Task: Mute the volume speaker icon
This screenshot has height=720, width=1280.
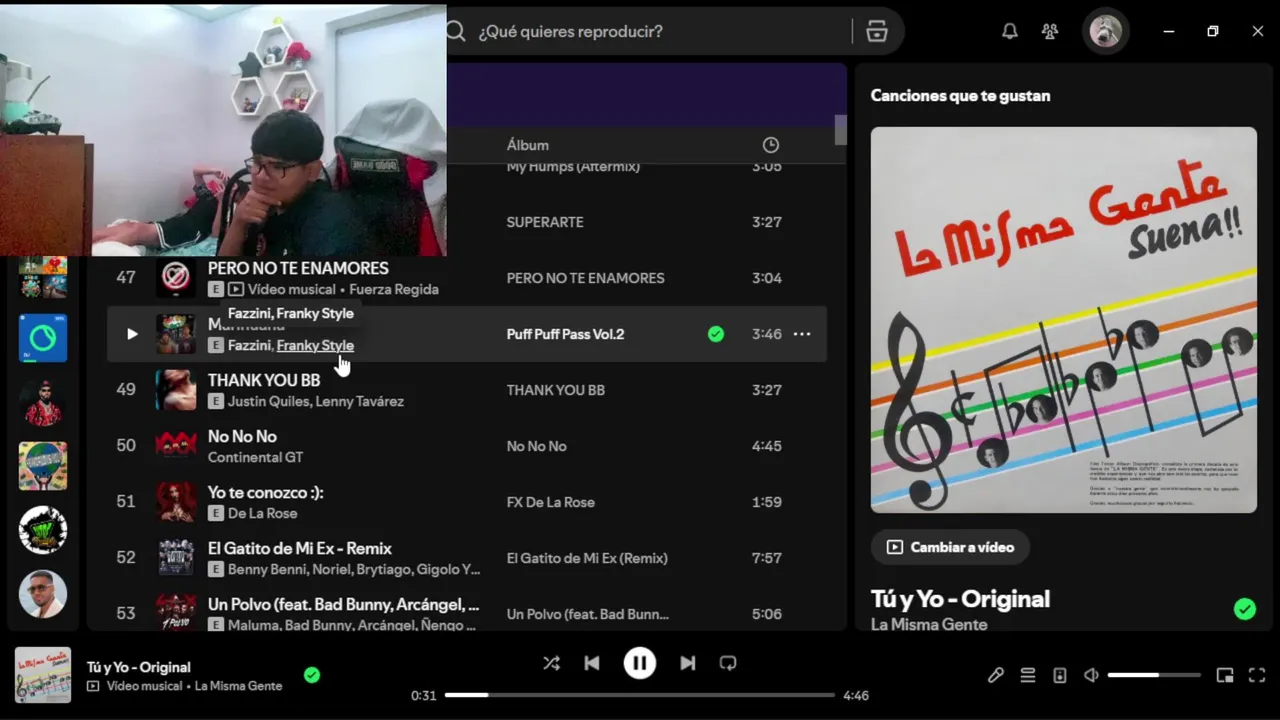Action: pos(1091,675)
